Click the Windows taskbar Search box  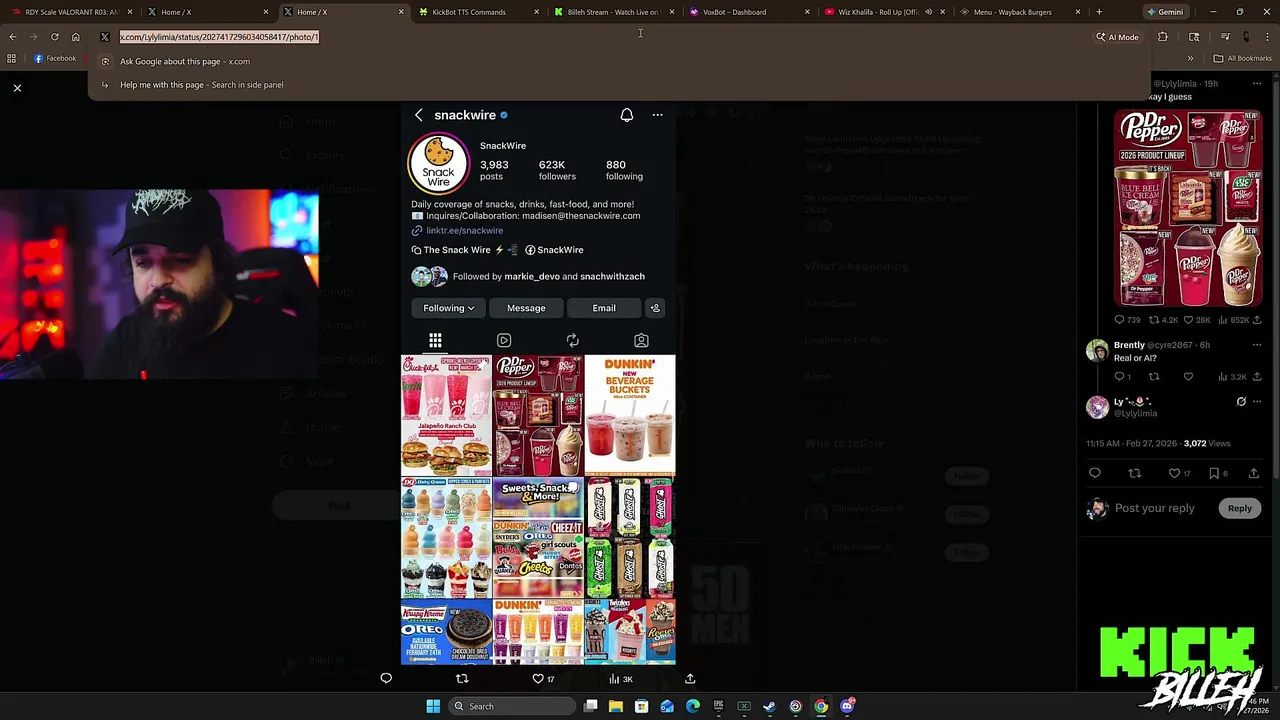click(x=510, y=706)
